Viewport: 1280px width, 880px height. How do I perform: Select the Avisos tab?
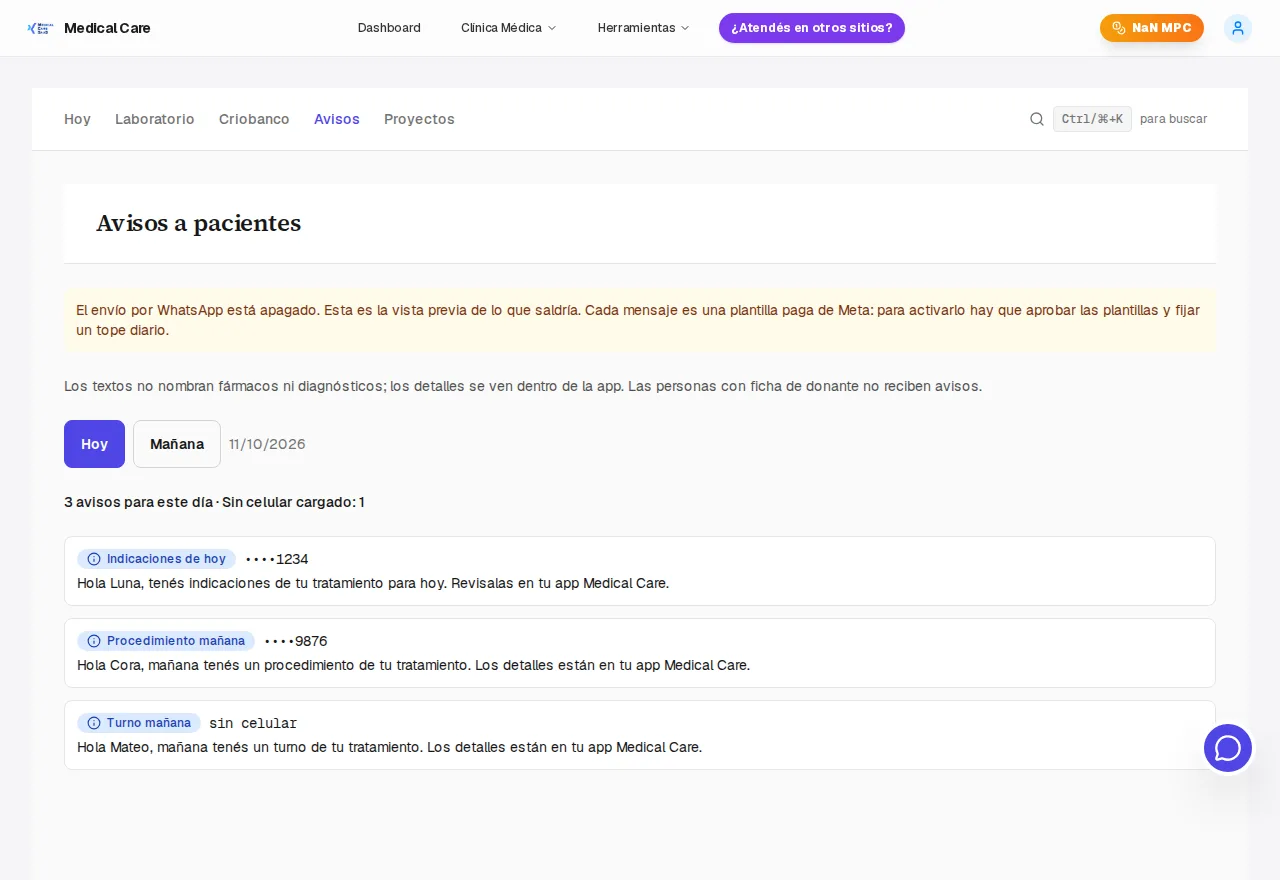click(337, 119)
